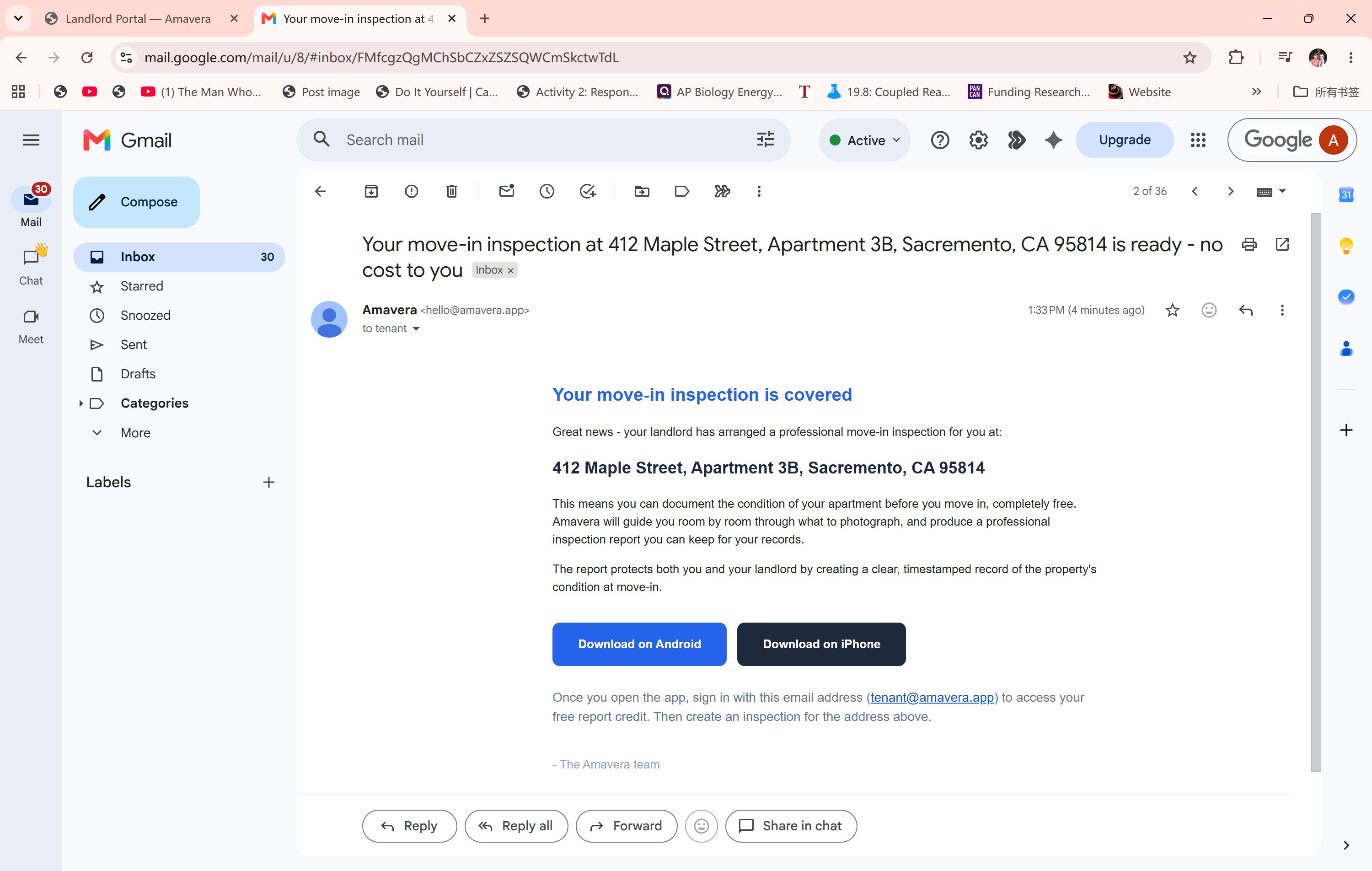This screenshot has width=1372, height=871.
Task: Click Reply all button
Action: [x=516, y=826]
